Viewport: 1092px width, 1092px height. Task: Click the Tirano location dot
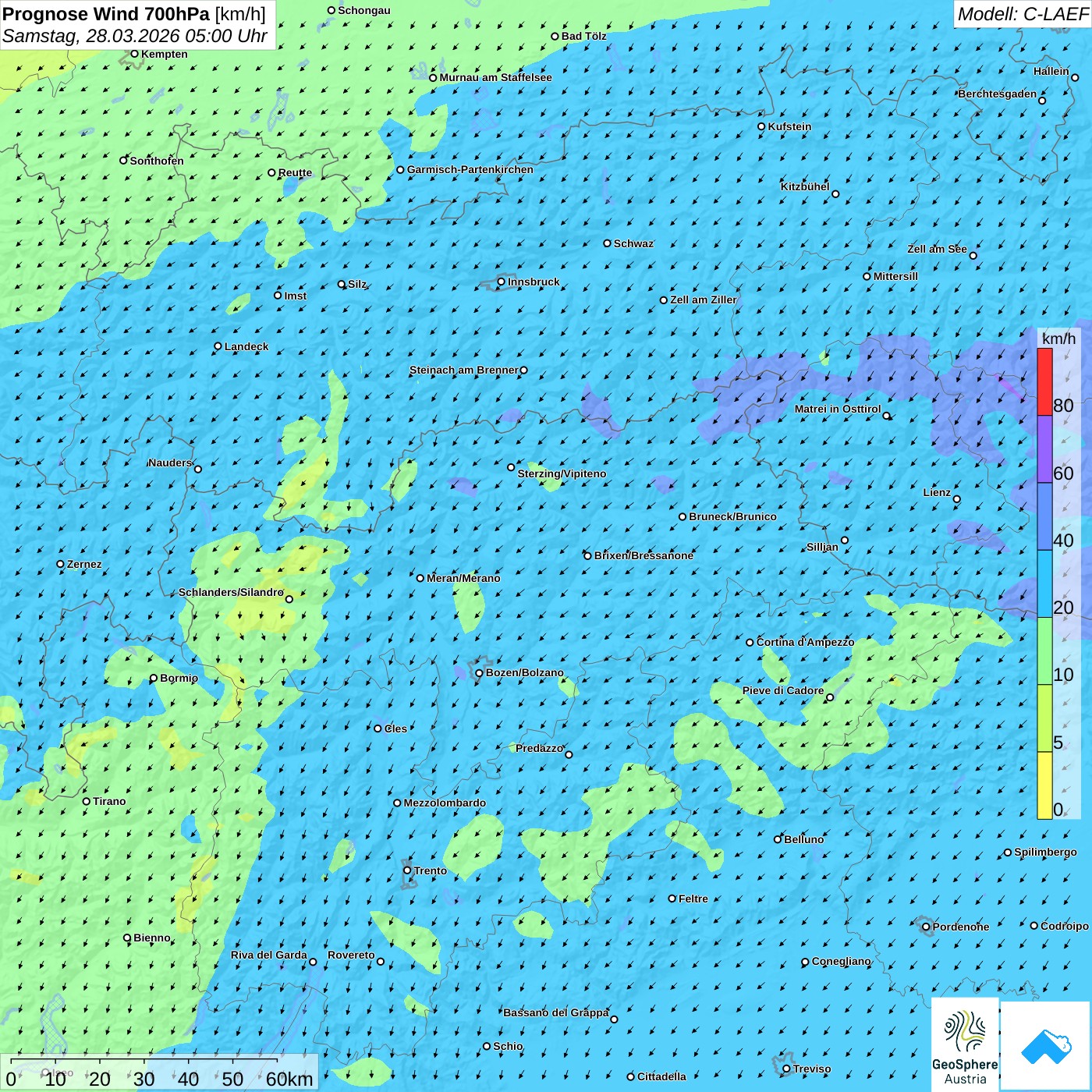87,801
